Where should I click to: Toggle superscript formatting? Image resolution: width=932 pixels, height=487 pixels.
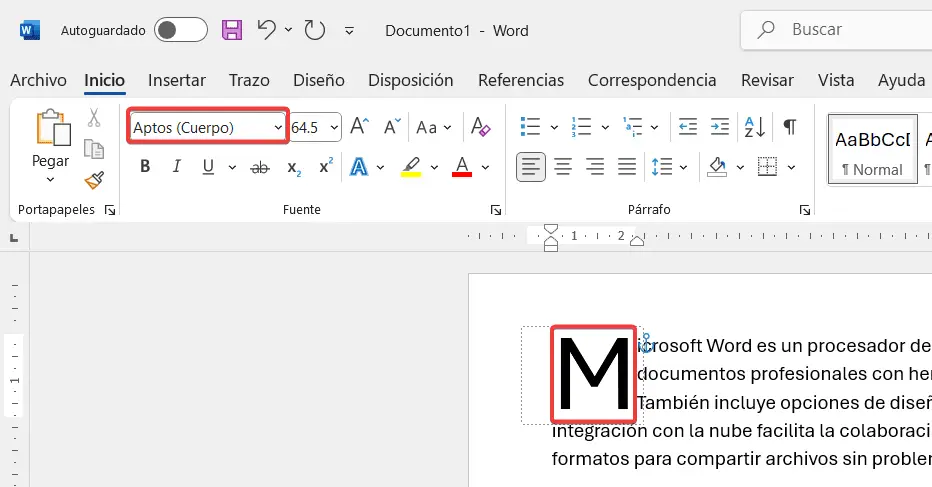pyautogui.click(x=326, y=166)
